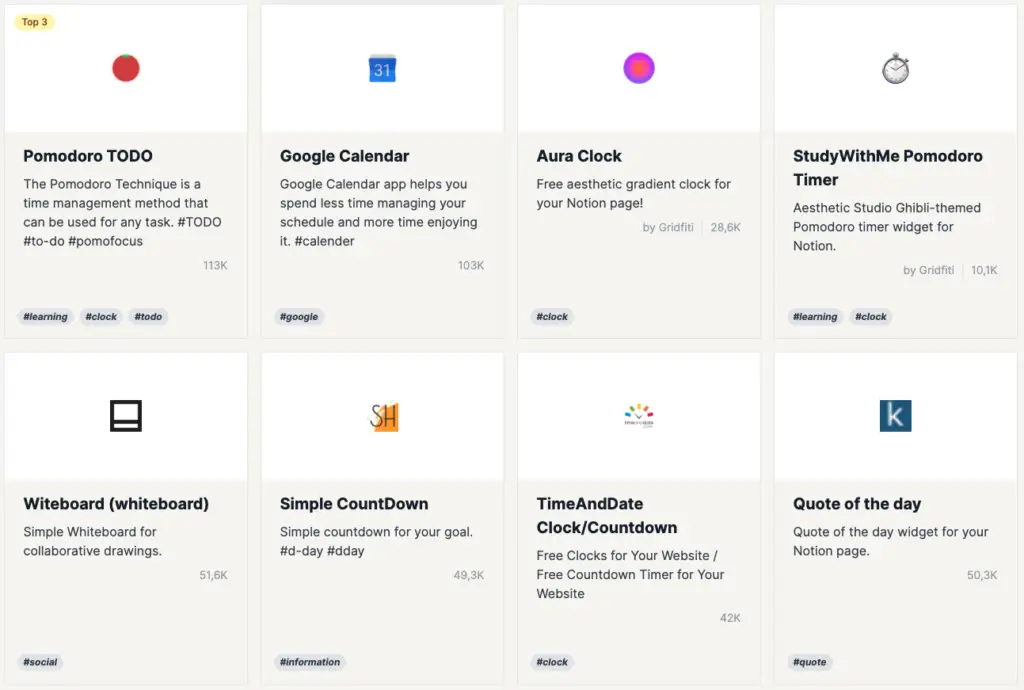Select the #quote tag chip
Viewport: 1024px width, 690px height.
coord(810,662)
